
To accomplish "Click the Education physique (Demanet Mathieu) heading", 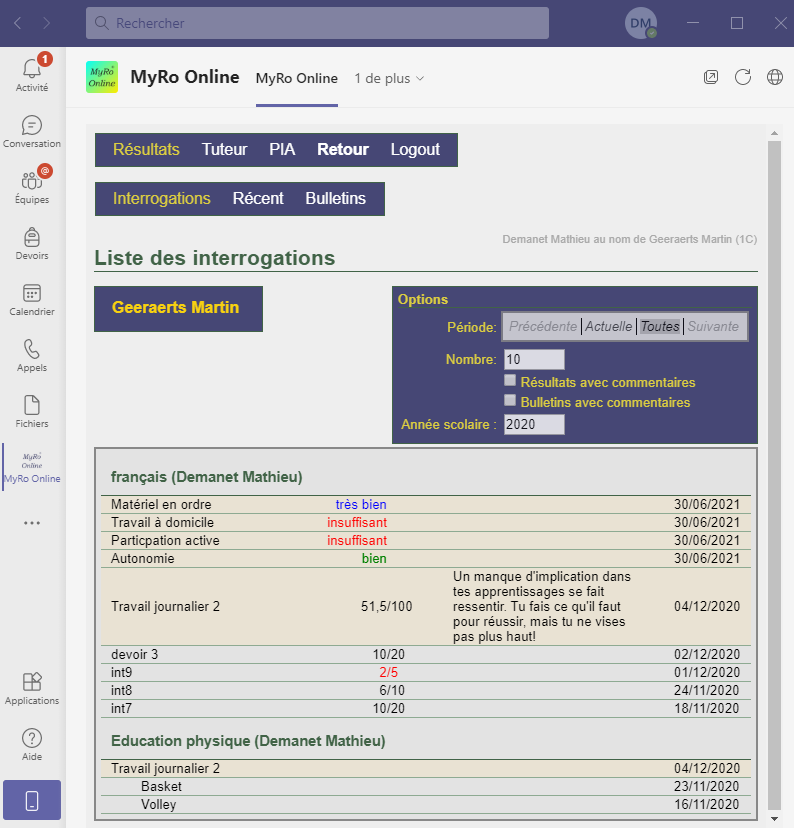I will (x=248, y=741).
